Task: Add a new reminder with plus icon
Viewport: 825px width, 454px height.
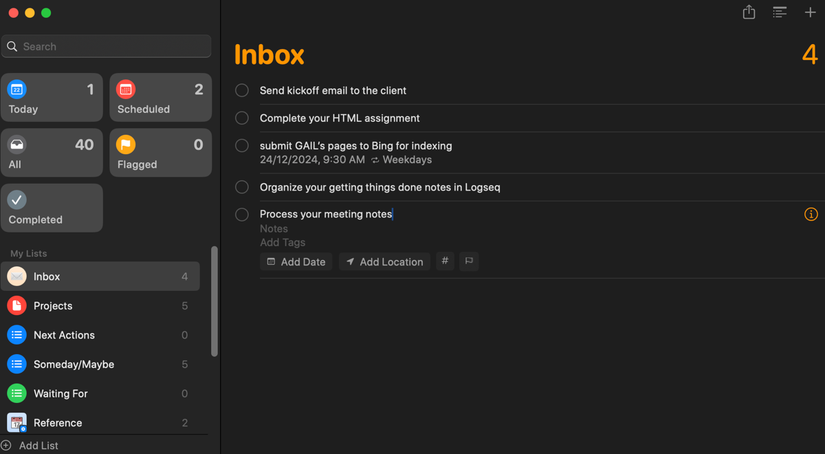Action: coord(810,12)
